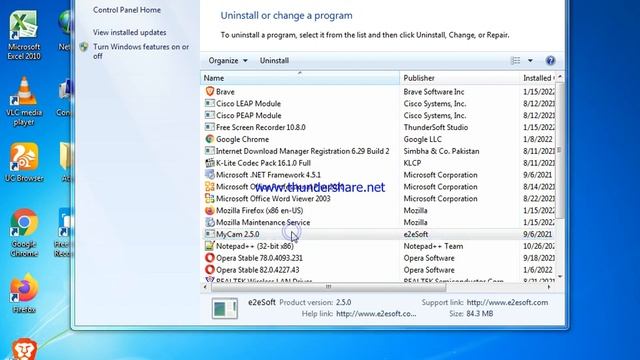Open the http://www.e2esoft.com support link

[507, 302]
